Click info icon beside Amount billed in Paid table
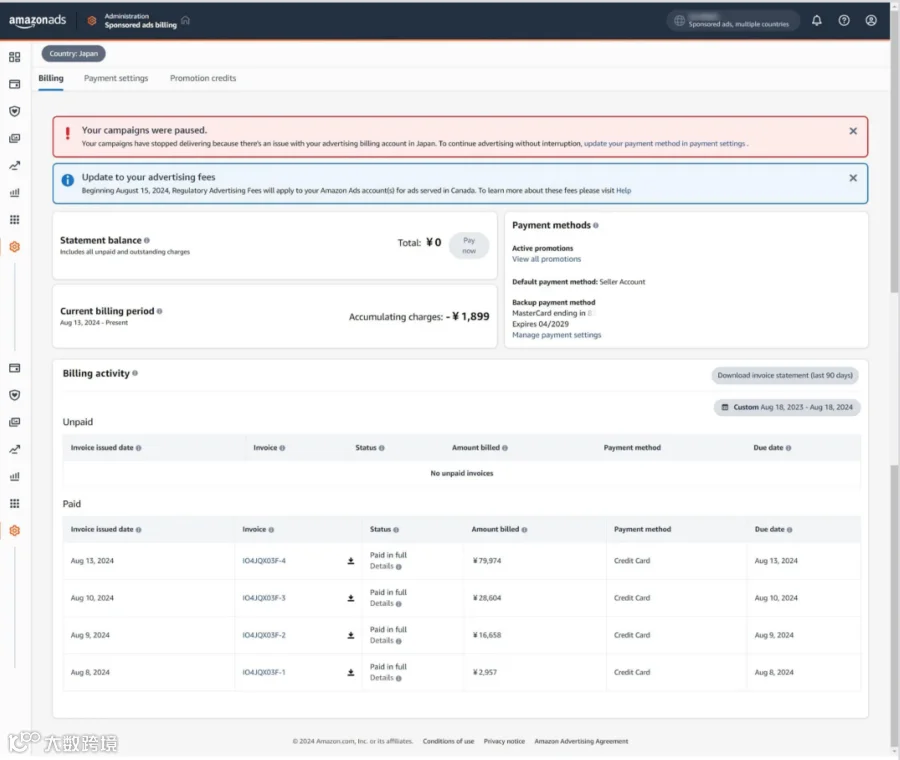The image size is (900, 760). [524, 530]
